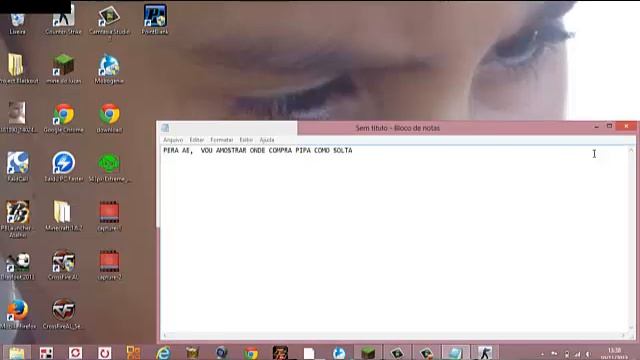Open the capture-1 video file
Screen dimensions: 640x360
pyautogui.click(x=109, y=216)
